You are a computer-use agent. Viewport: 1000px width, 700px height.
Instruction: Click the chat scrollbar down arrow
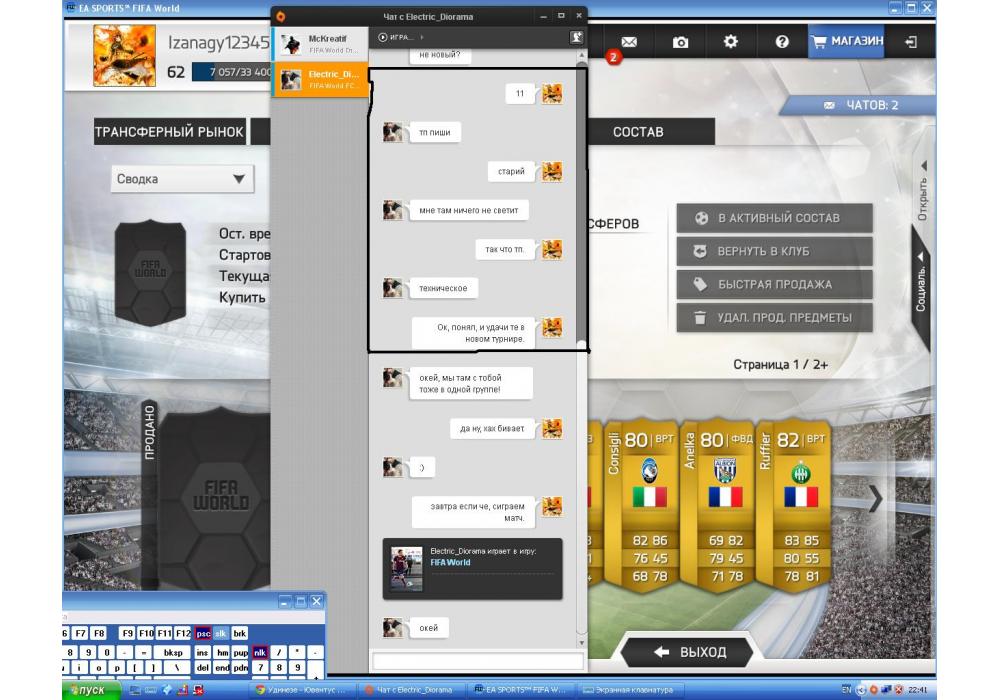click(581, 643)
